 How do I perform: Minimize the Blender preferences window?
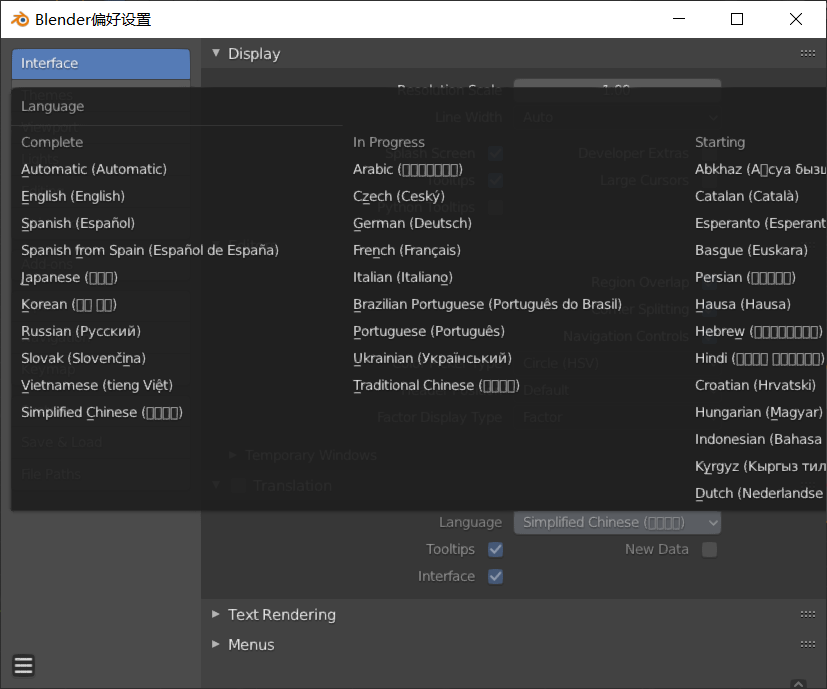(x=679, y=19)
